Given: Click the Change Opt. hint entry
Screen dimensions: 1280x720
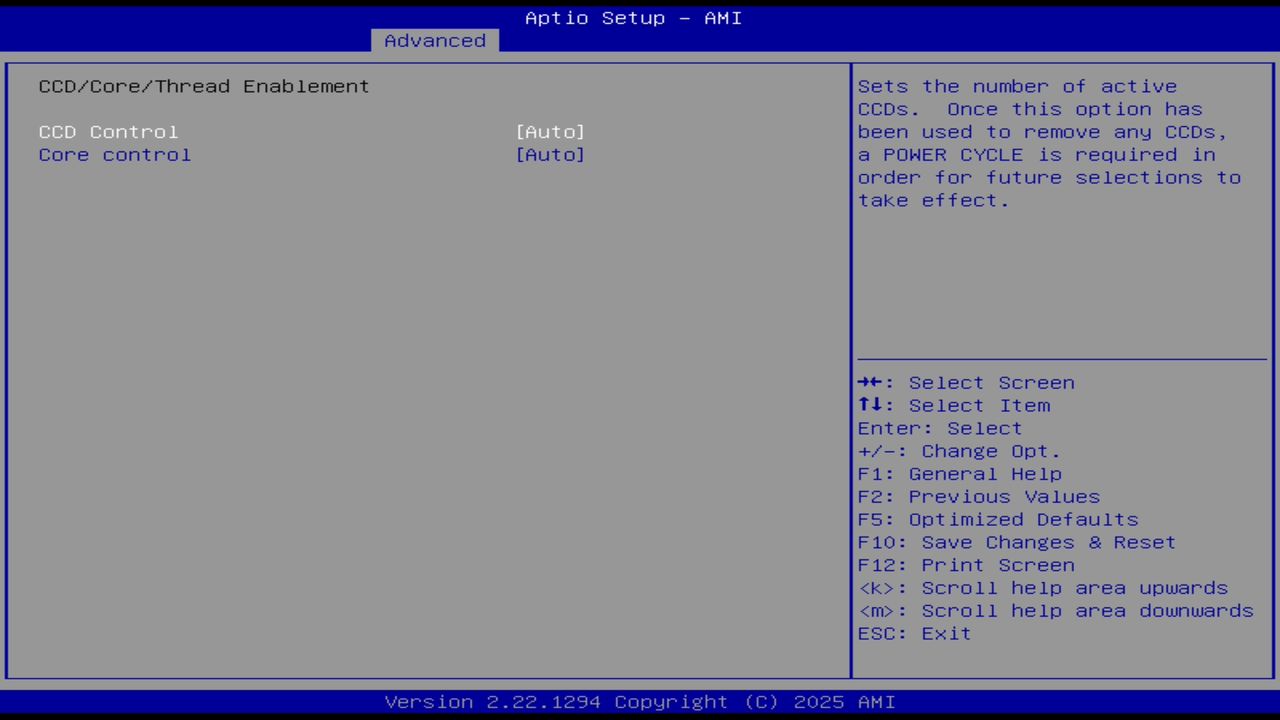Looking at the screenshot, I should click(957, 450).
